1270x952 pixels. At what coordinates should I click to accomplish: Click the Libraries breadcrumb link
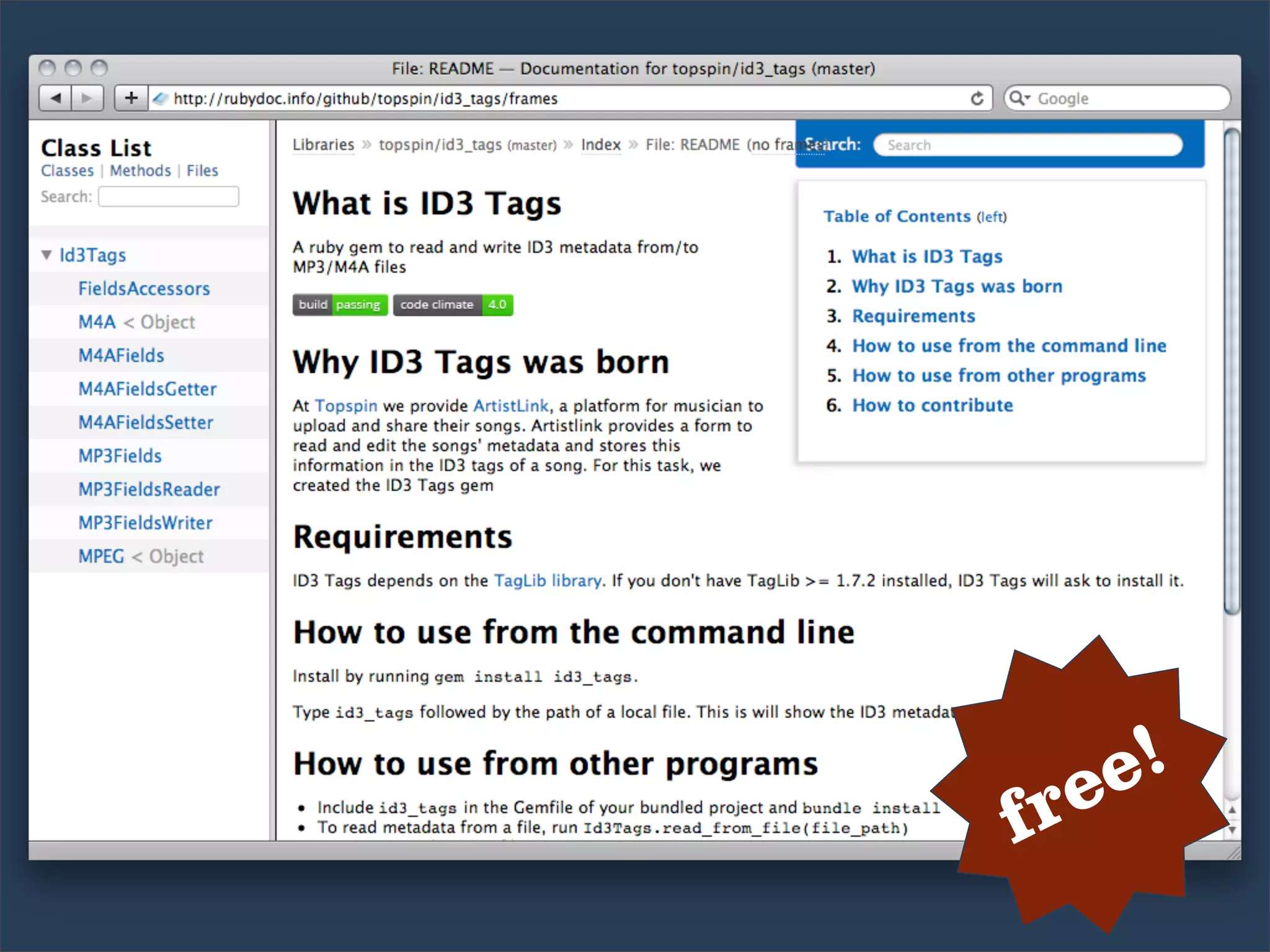tap(323, 144)
